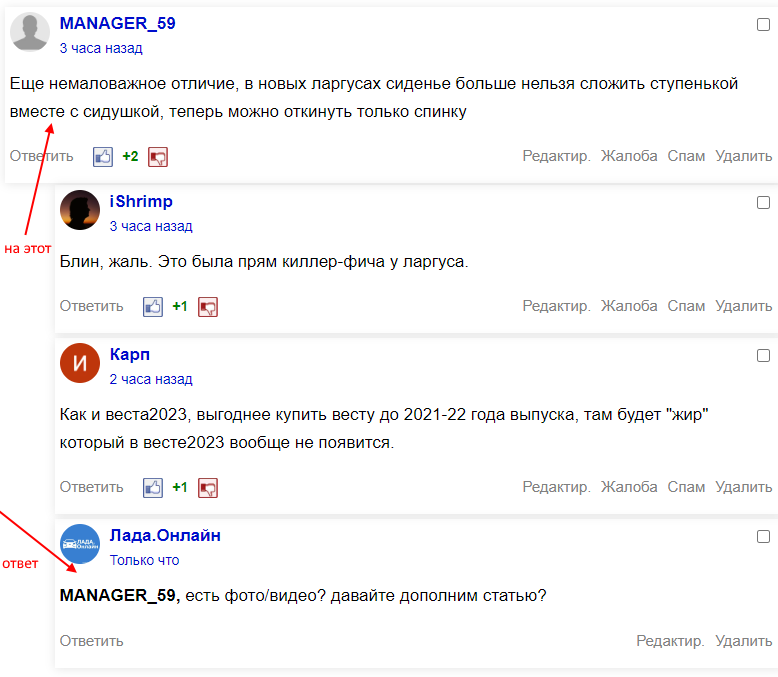Open MANAGER_59's default avatar
778x677 pixels.
pyautogui.click(x=30, y=32)
